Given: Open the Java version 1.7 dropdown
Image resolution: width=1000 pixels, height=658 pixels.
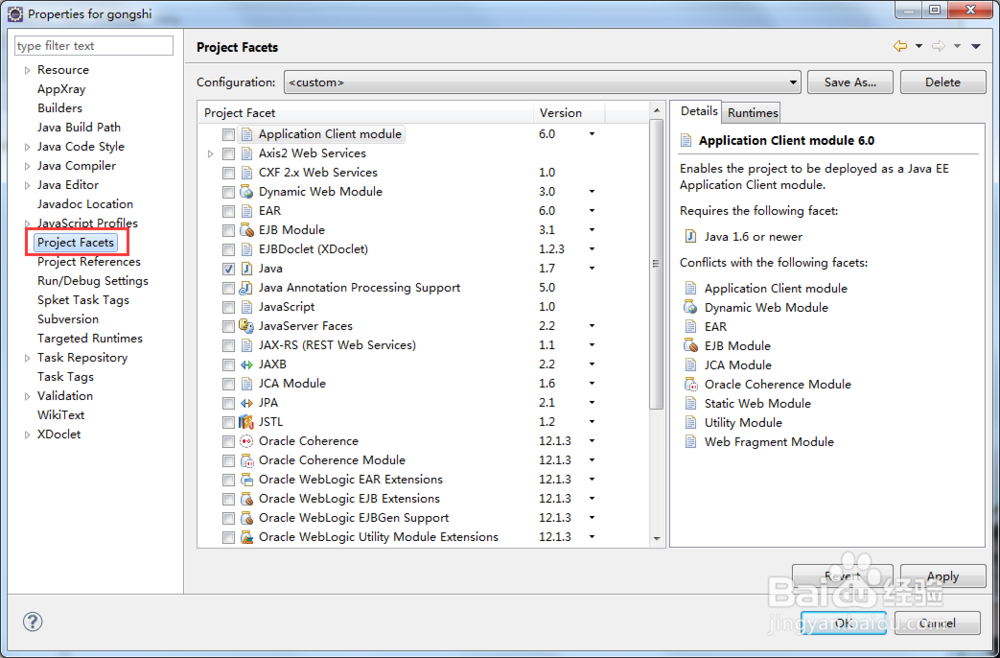Looking at the screenshot, I should (592, 268).
